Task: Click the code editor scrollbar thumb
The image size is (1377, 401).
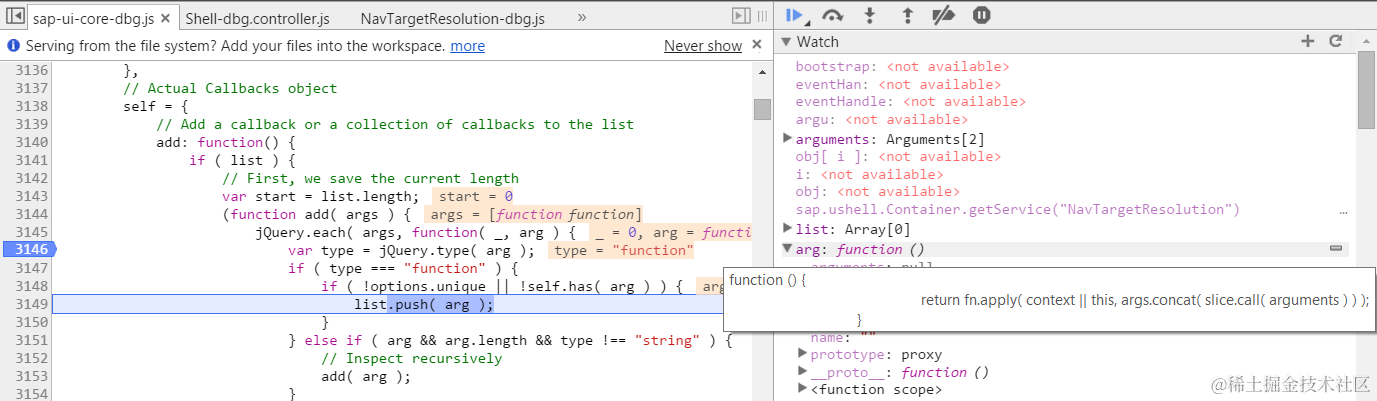Action: pos(762,109)
